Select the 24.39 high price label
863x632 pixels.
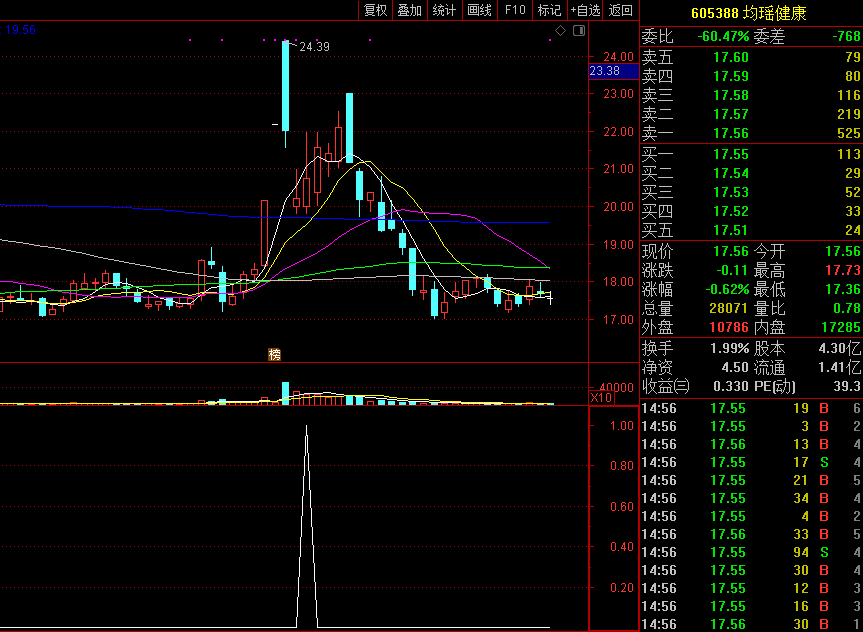[x=314, y=47]
